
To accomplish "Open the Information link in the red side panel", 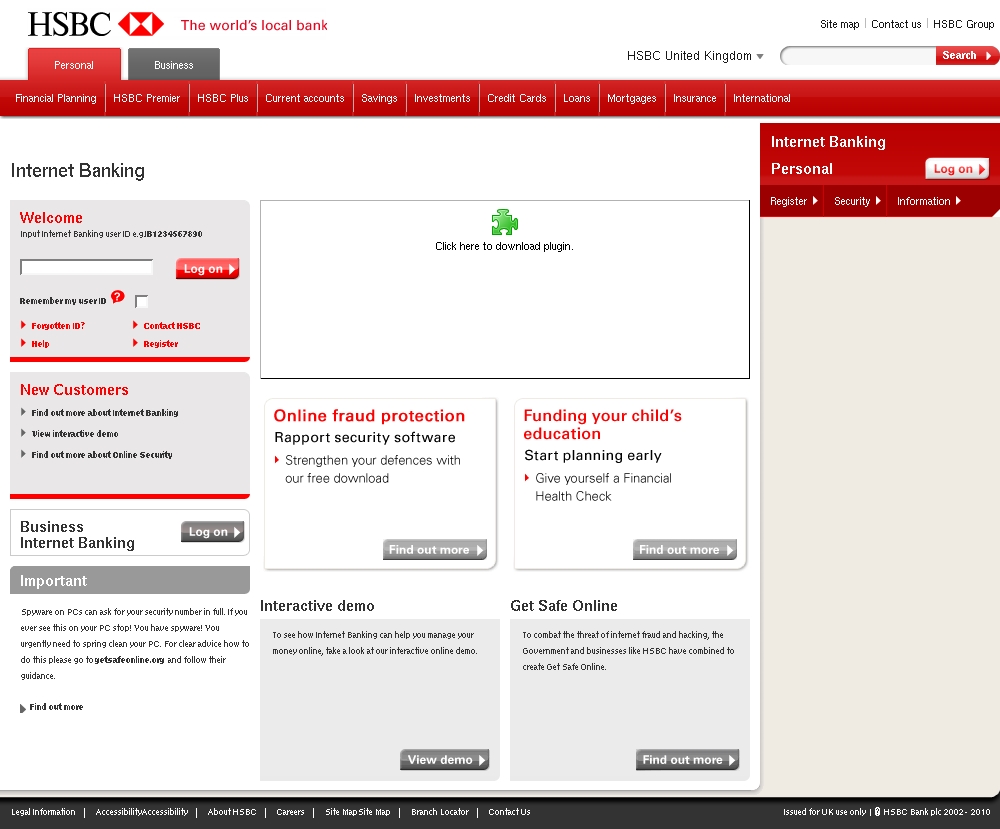I will pyautogui.click(x=929, y=201).
